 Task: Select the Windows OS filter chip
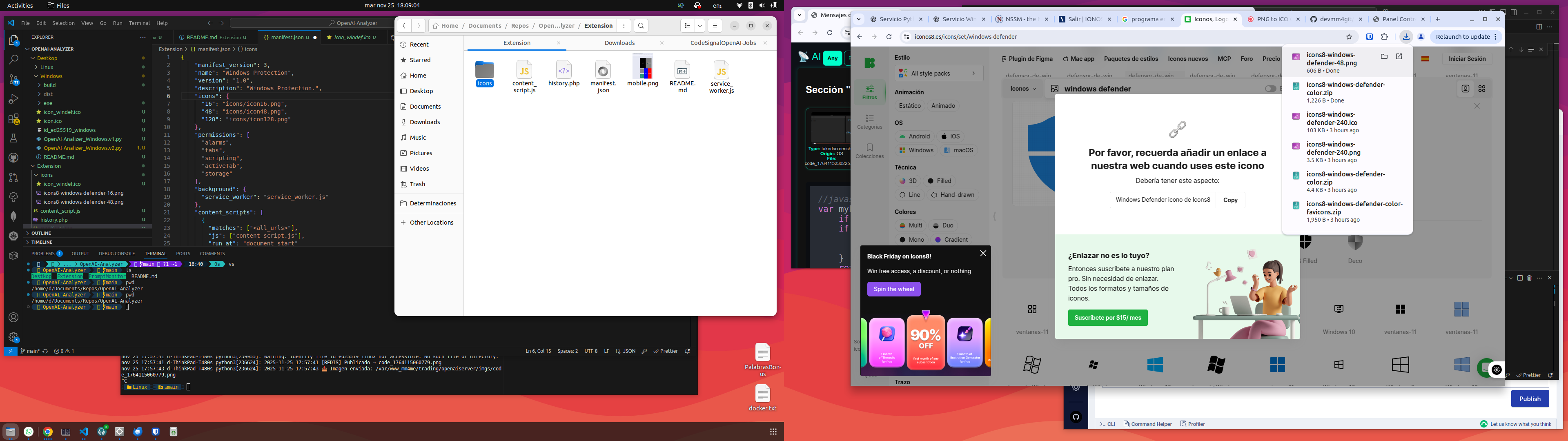coord(916,150)
